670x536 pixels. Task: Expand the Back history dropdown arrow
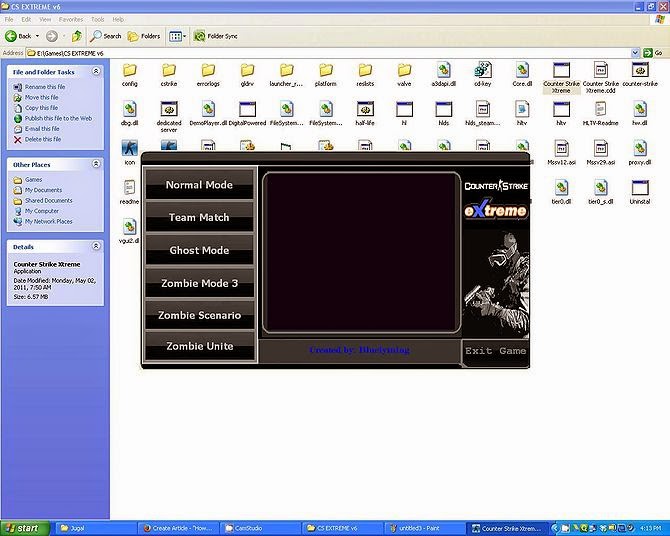click(x=37, y=36)
